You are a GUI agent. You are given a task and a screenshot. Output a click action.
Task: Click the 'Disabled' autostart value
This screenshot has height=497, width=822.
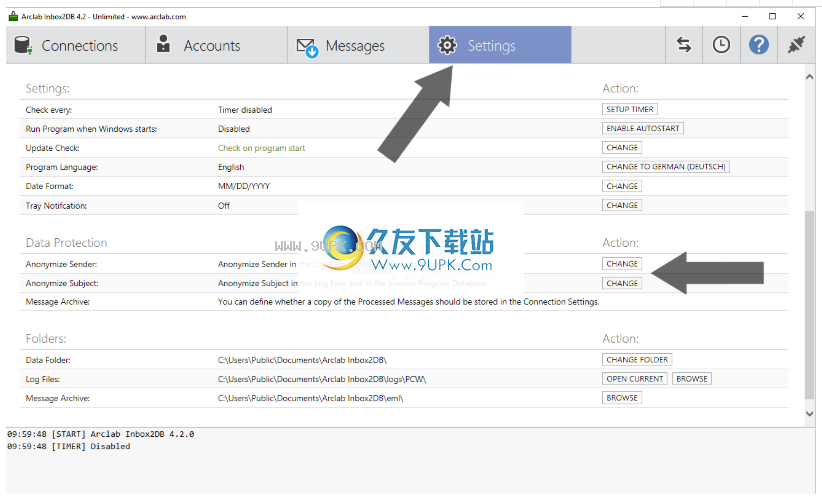[234, 129]
